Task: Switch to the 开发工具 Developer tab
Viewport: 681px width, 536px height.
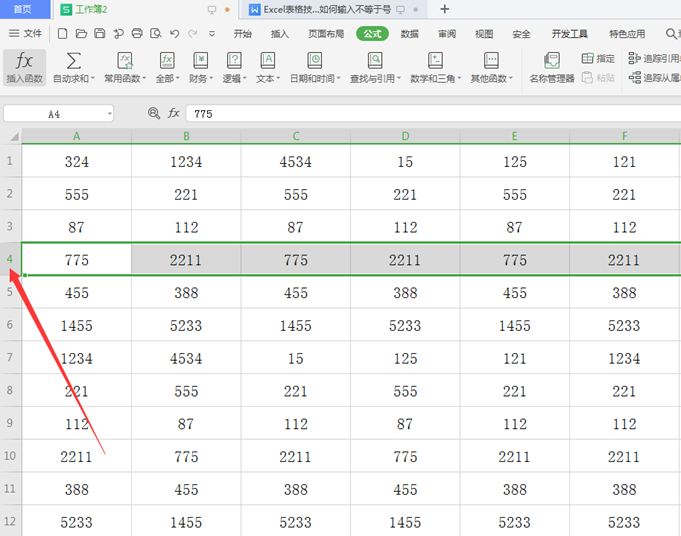Action: pos(569,34)
